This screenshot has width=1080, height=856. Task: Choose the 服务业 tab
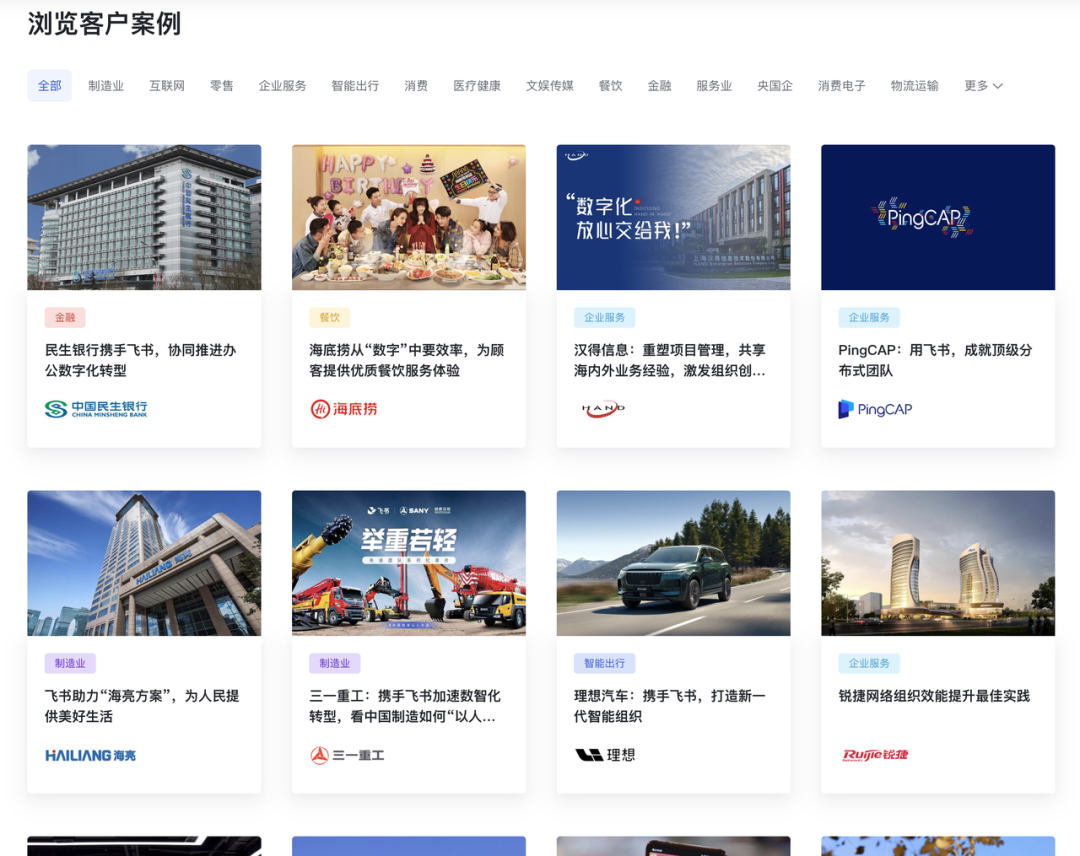click(714, 86)
